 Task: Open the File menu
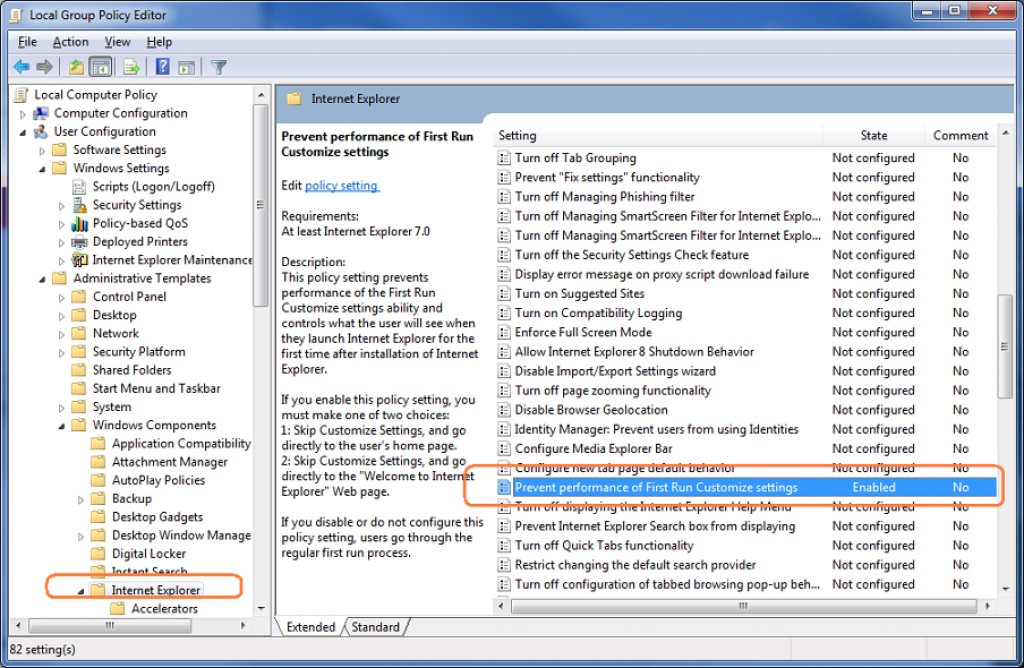pos(27,42)
